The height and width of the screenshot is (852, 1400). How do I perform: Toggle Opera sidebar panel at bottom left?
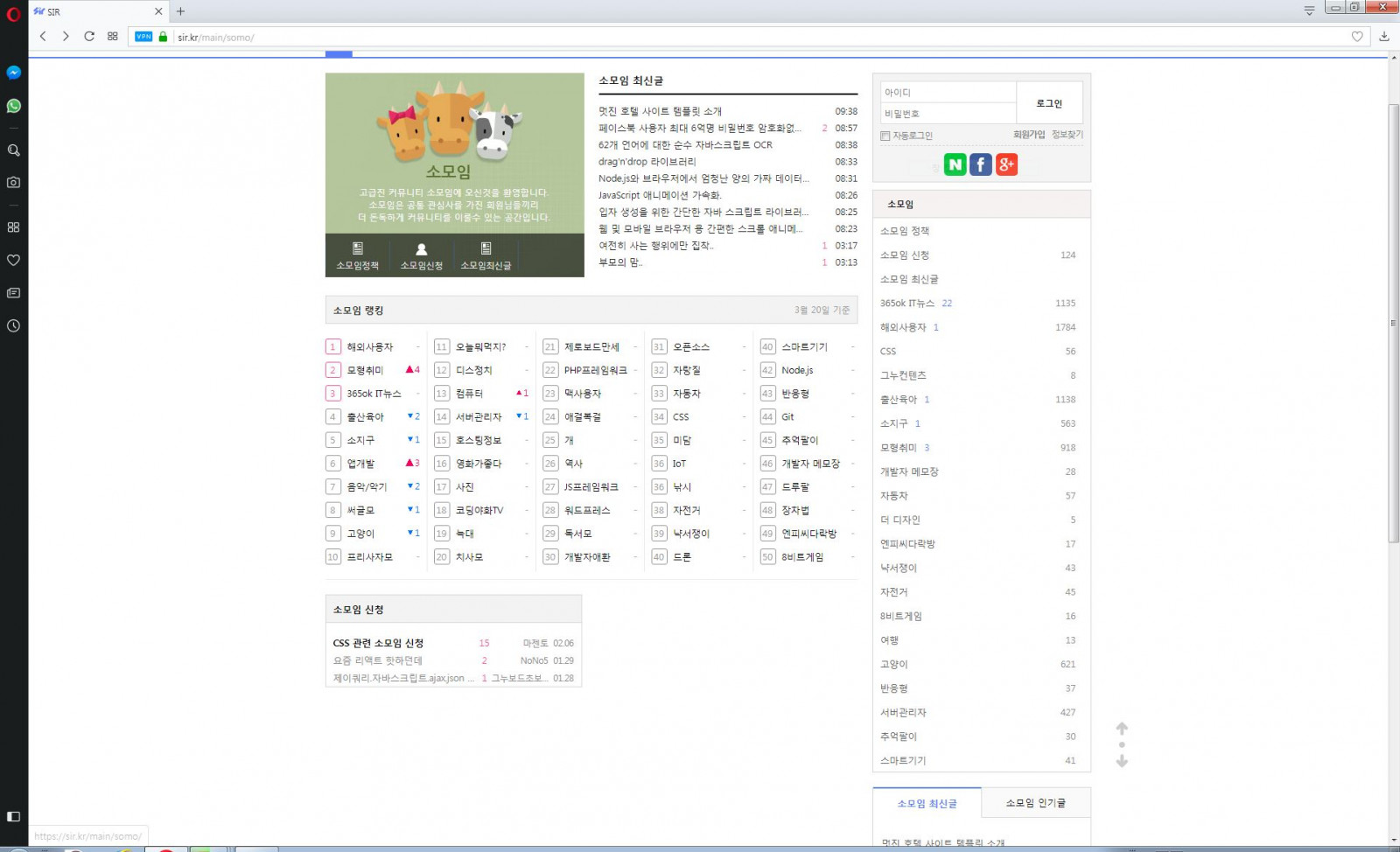point(13,816)
